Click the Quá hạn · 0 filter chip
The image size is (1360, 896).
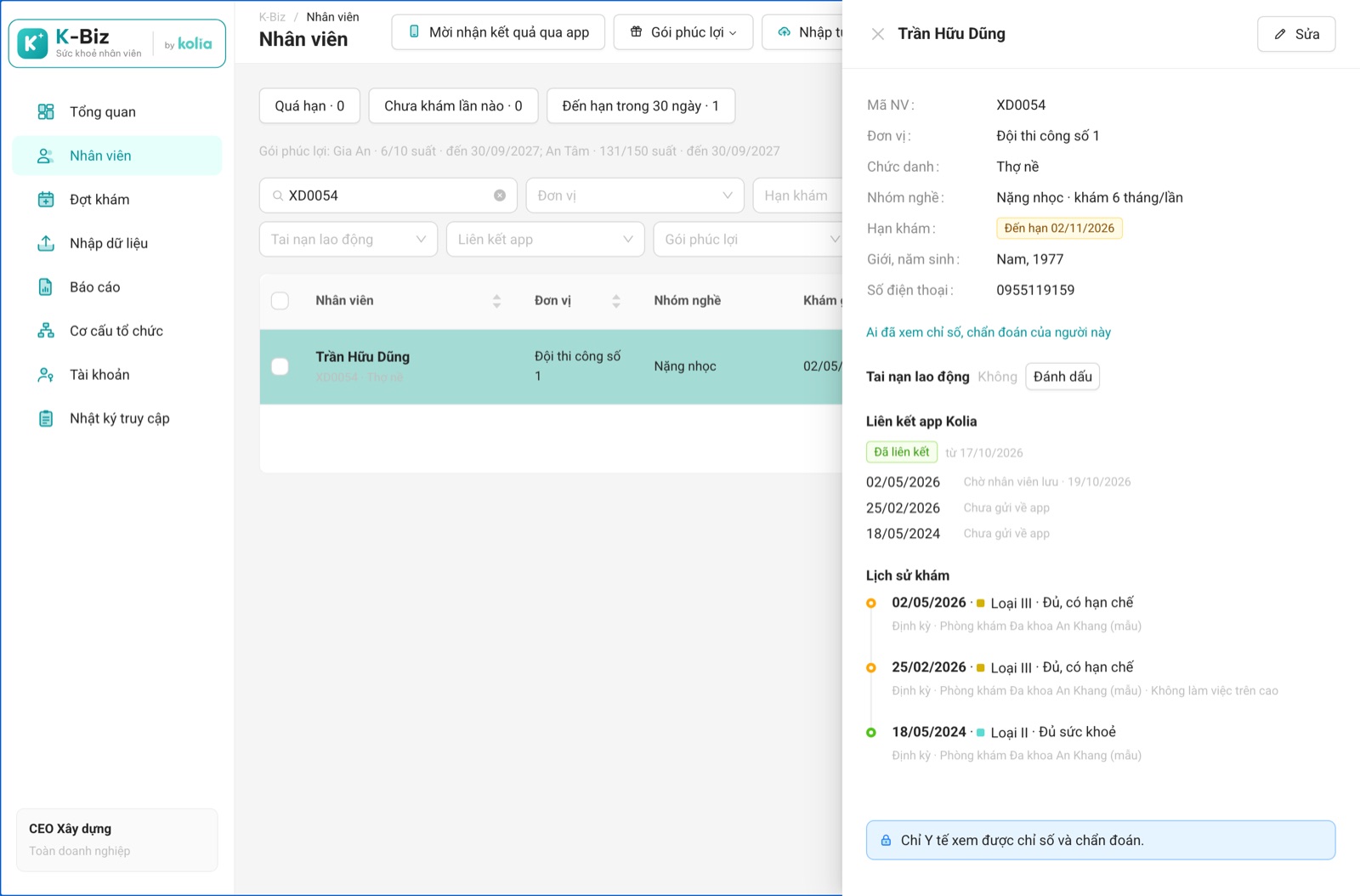pyautogui.click(x=309, y=105)
